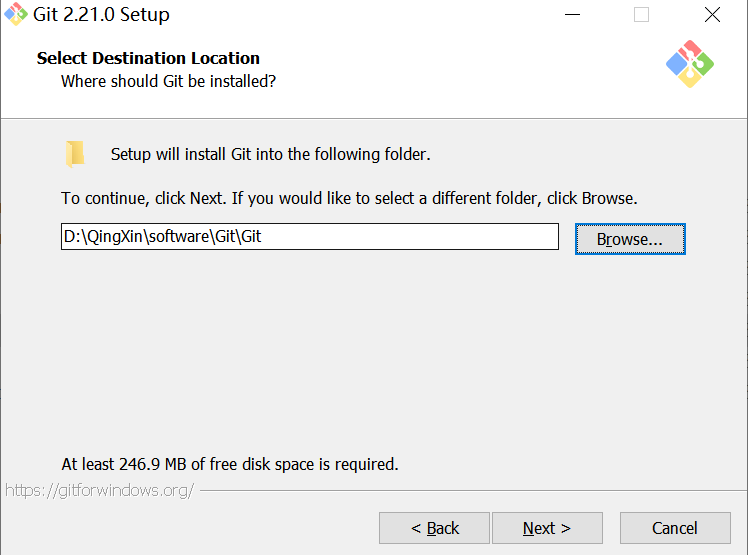Viewport: 748px width, 555px height.
Task: Open the Browse folder dialog
Action: (x=630, y=239)
